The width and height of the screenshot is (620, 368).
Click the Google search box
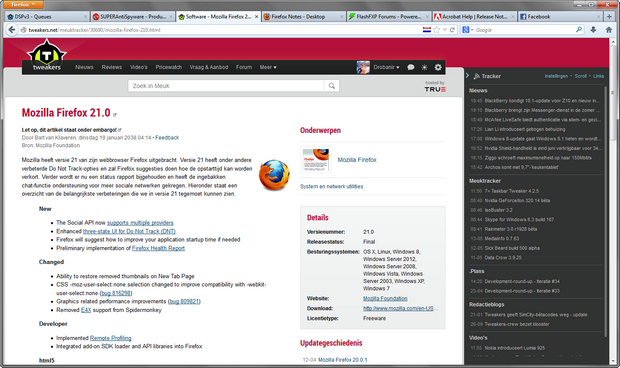[x=524, y=30]
